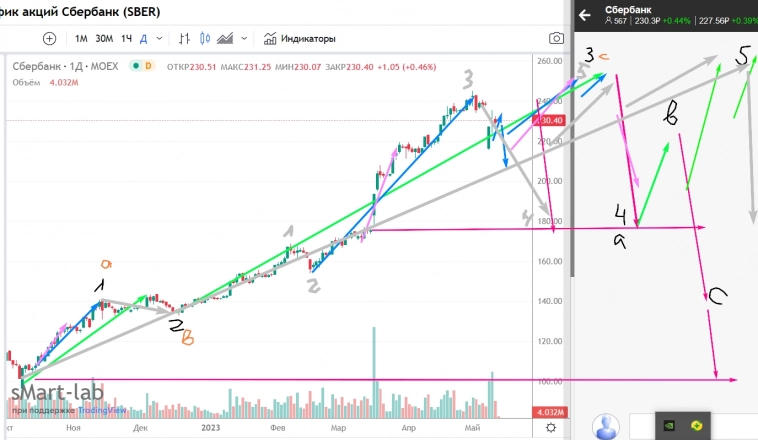Image resolution: width=758 pixels, height=440 pixels.
Task: Select the 1М timeframe
Action: click(x=81, y=39)
